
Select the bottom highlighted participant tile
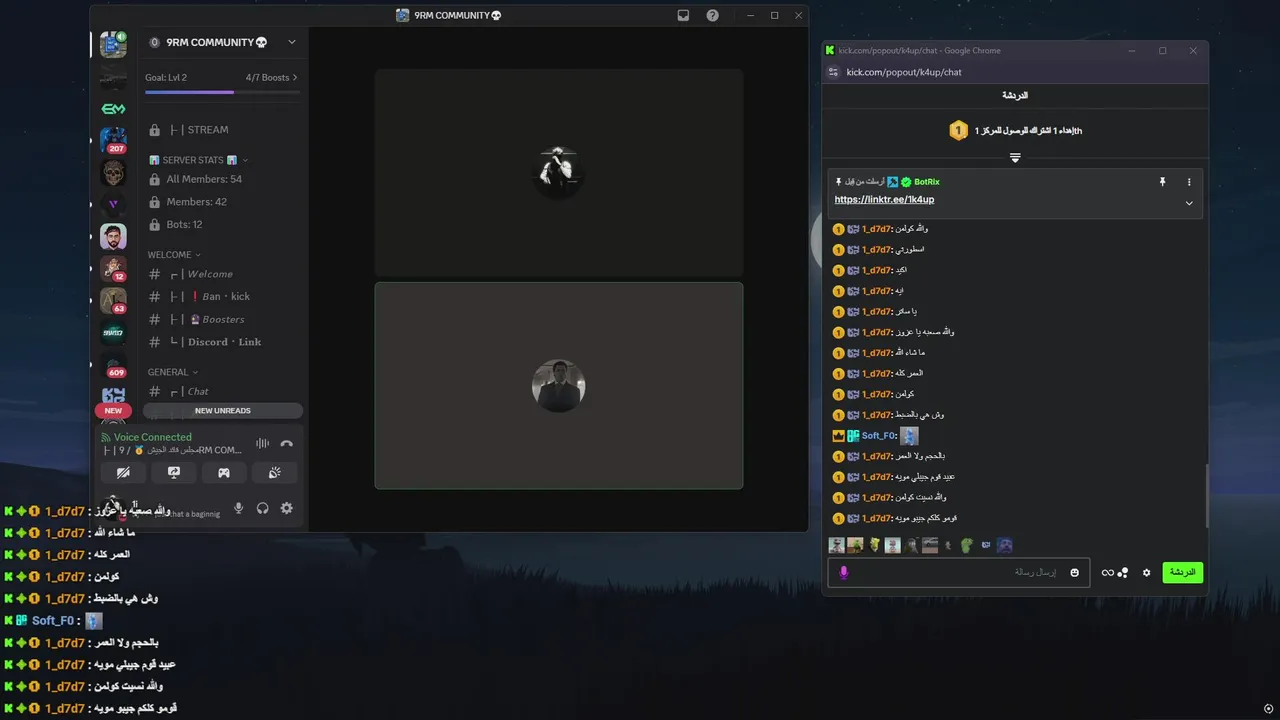pyautogui.click(x=559, y=386)
